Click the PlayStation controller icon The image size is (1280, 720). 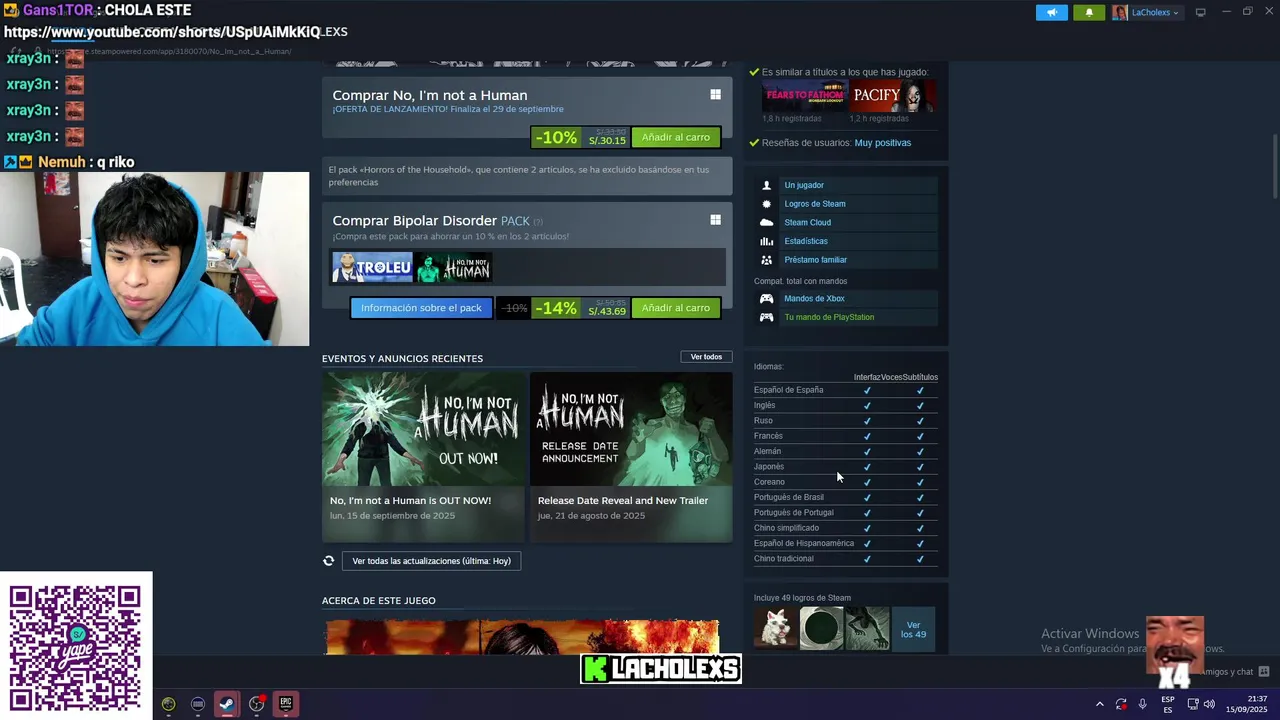(766, 317)
